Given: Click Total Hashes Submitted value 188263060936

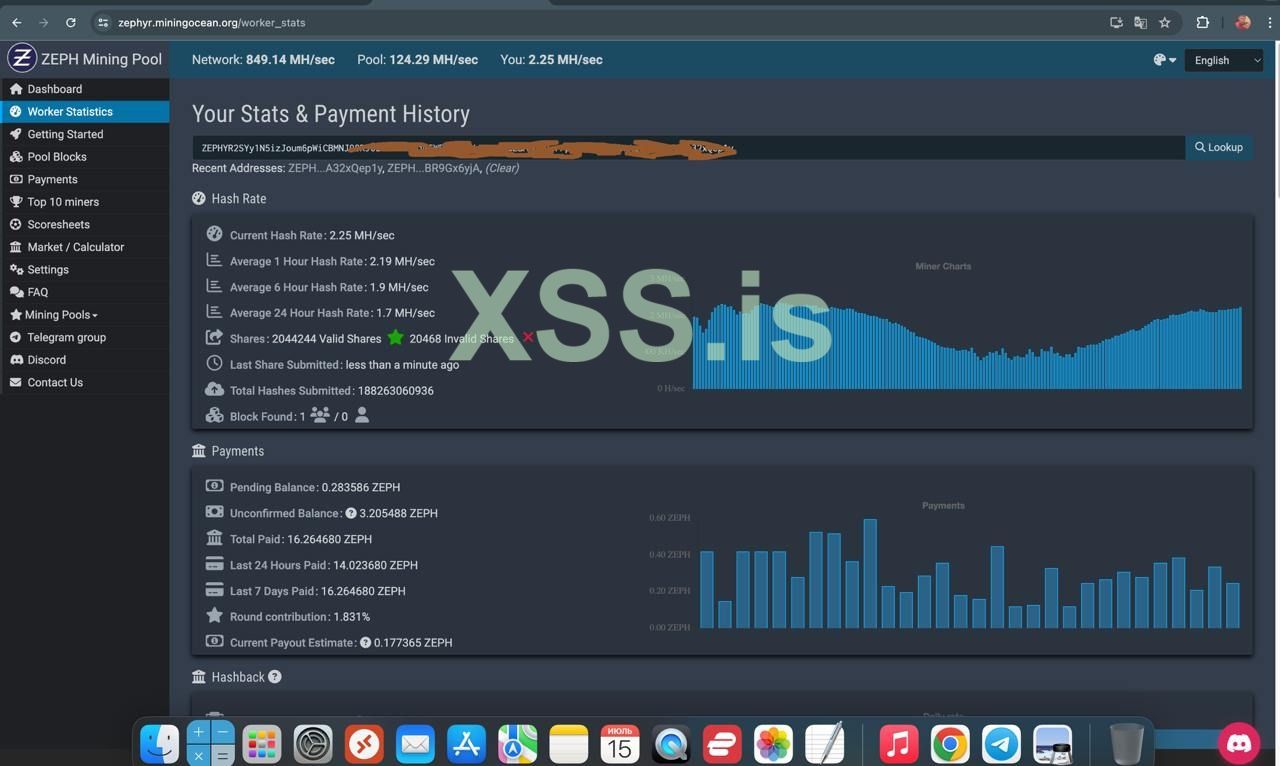Looking at the screenshot, I should 396,391.
